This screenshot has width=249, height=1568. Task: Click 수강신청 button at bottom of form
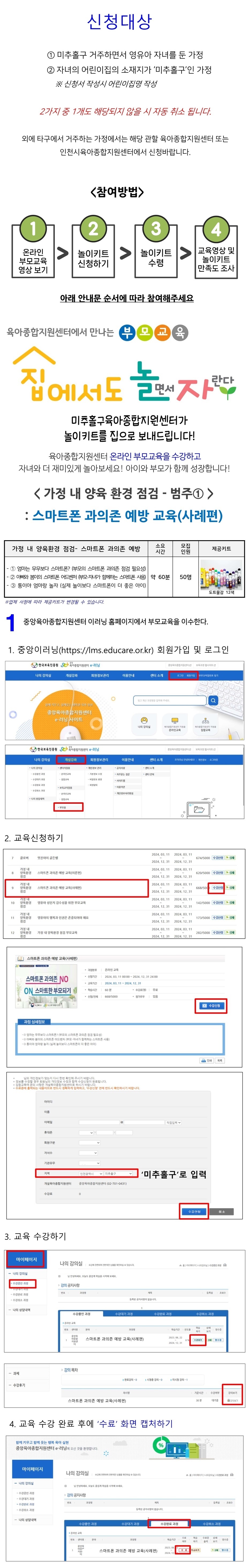click(x=194, y=1211)
